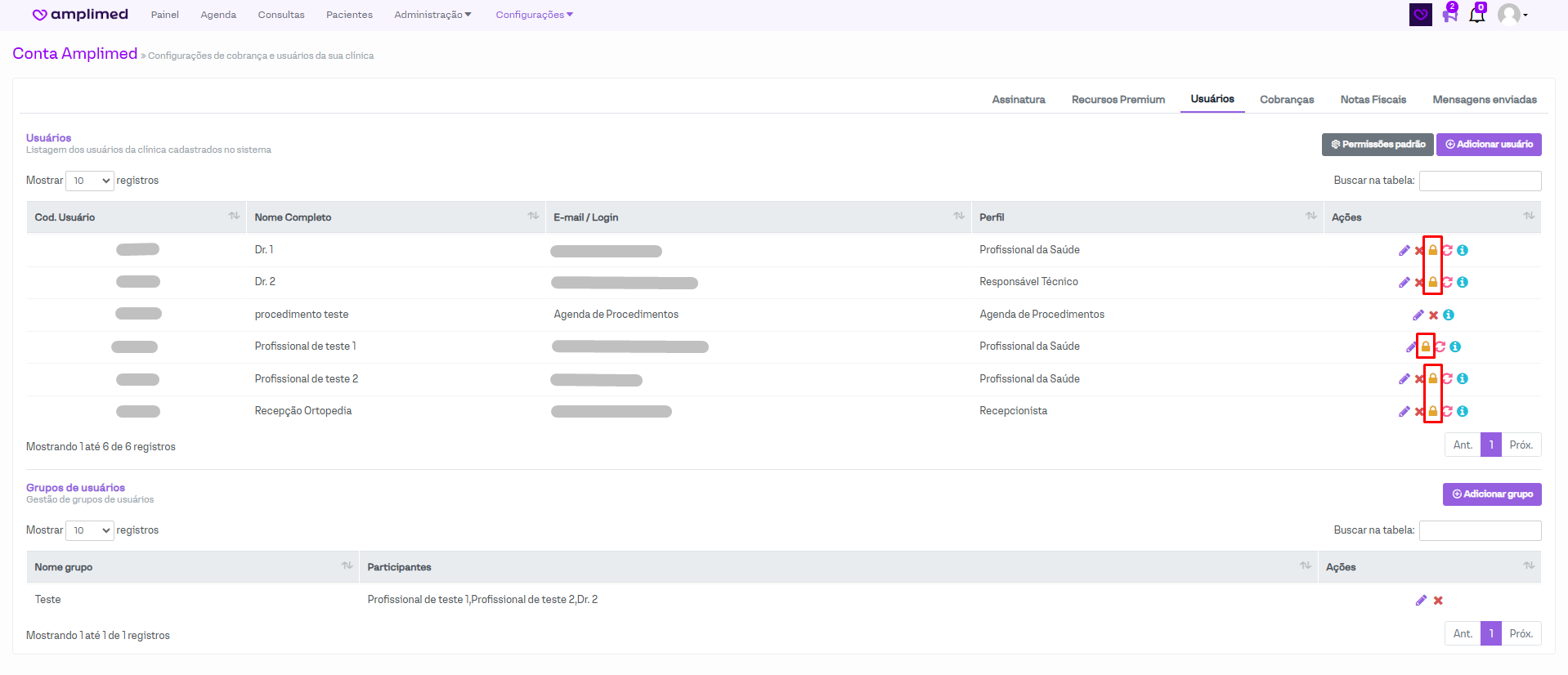Click the notification bell icon
The width and height of the screenshot is (1568, 675).
tap(1476, 15)
